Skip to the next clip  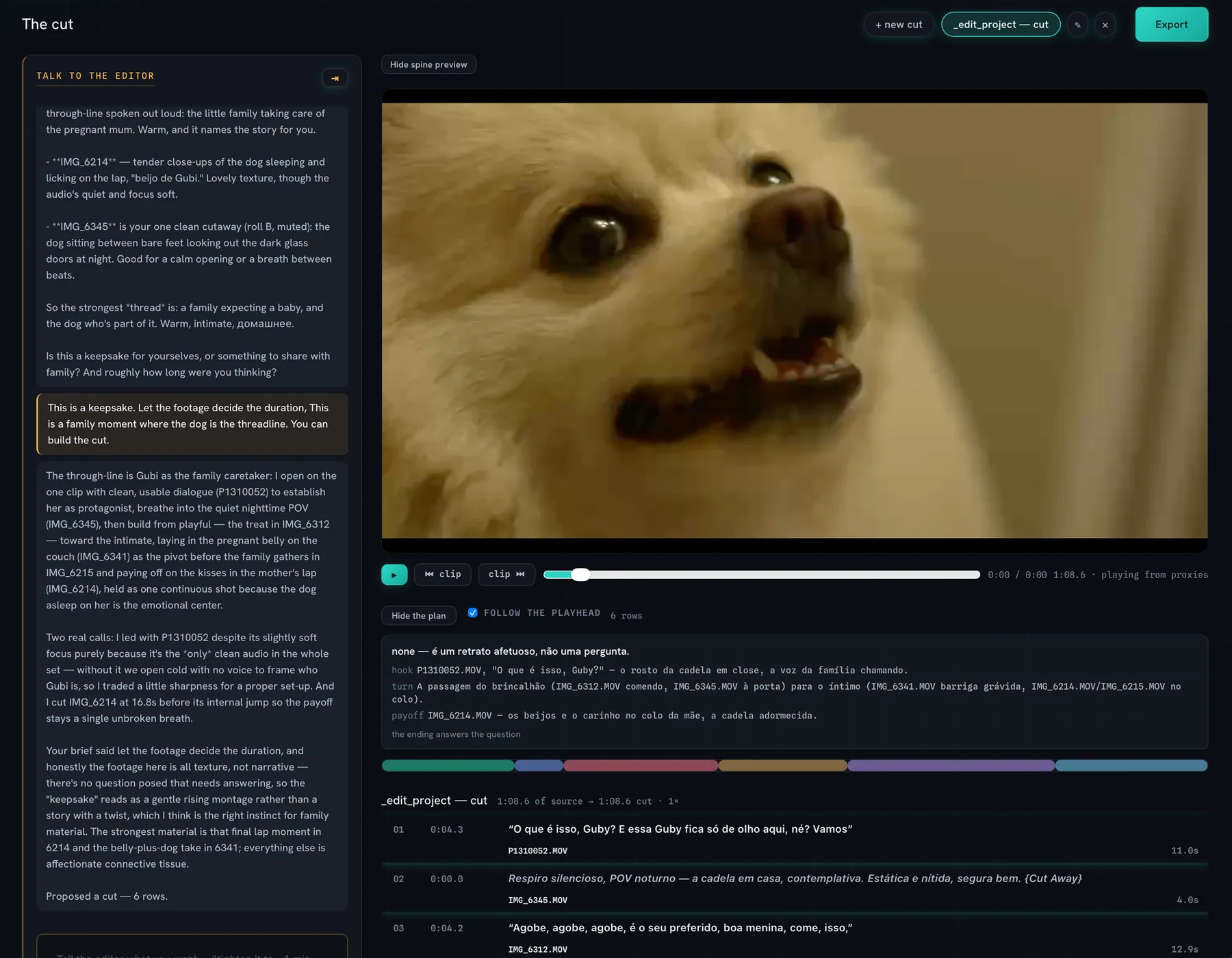click(506, 574)
